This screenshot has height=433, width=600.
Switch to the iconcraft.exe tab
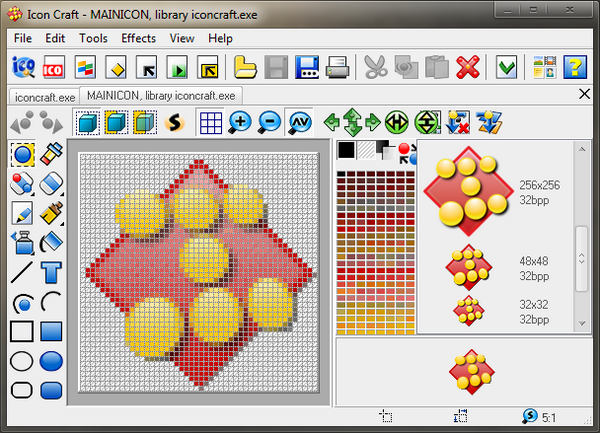[44, 97]
